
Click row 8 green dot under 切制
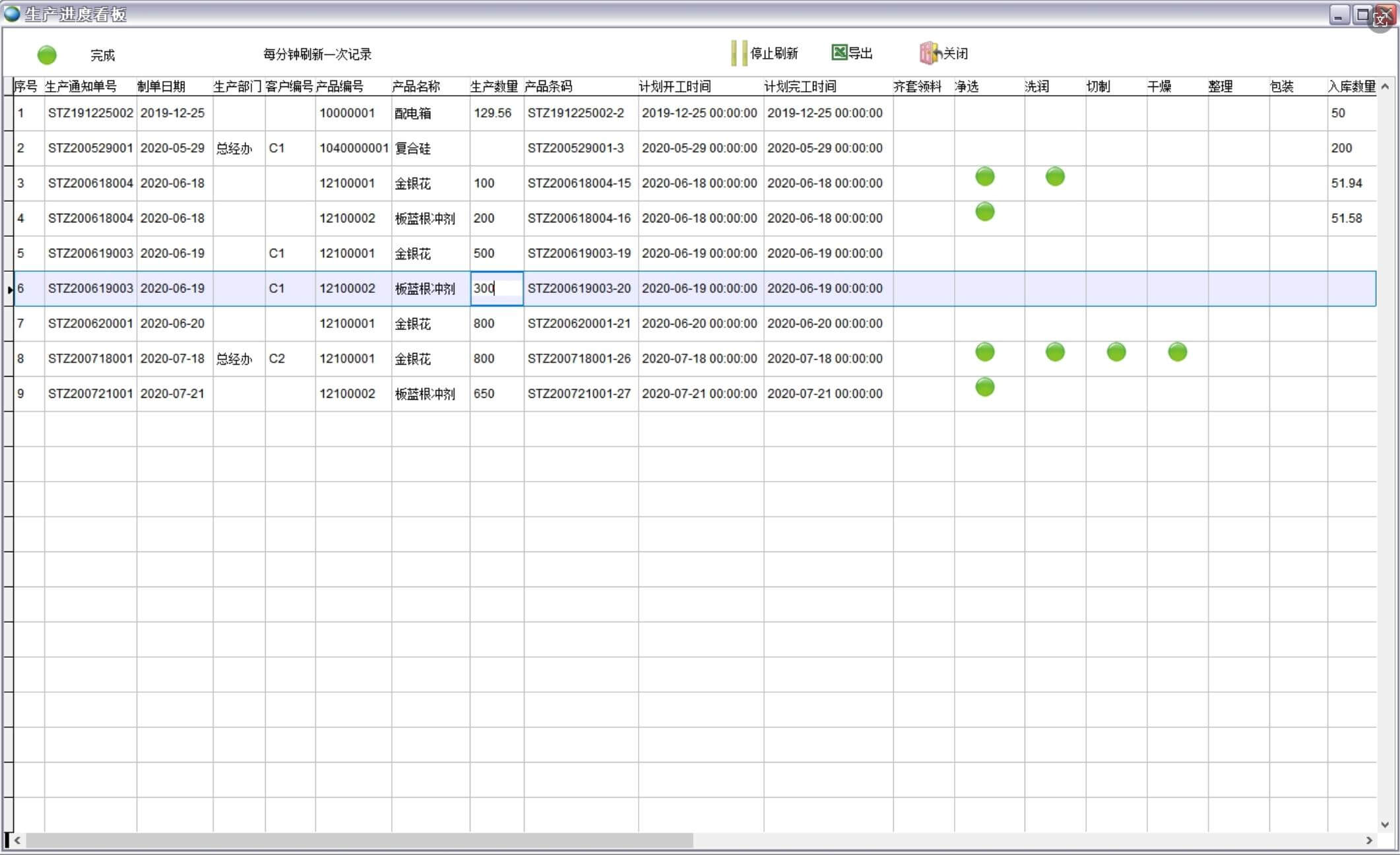[x=1116, y=352]
